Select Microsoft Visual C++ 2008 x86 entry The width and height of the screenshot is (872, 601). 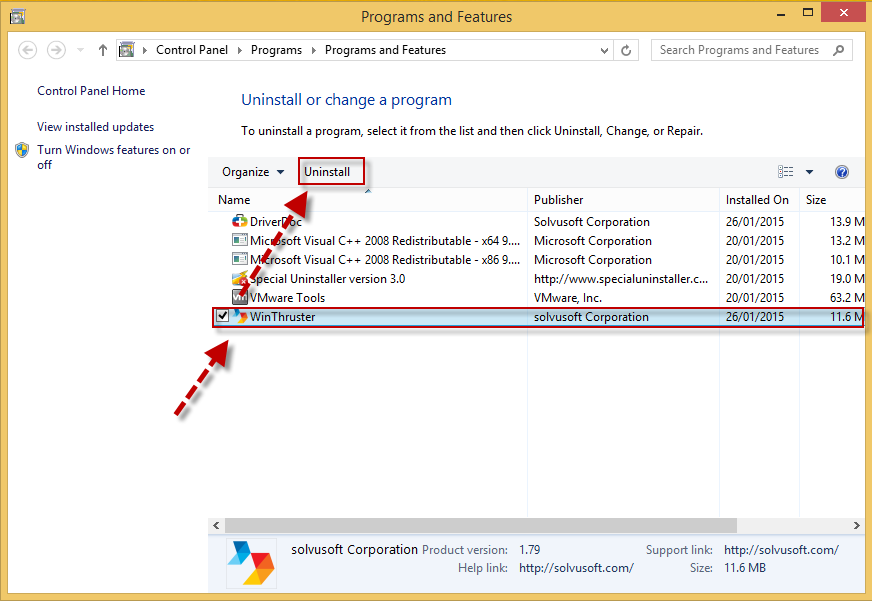click(x=385, y=260)
